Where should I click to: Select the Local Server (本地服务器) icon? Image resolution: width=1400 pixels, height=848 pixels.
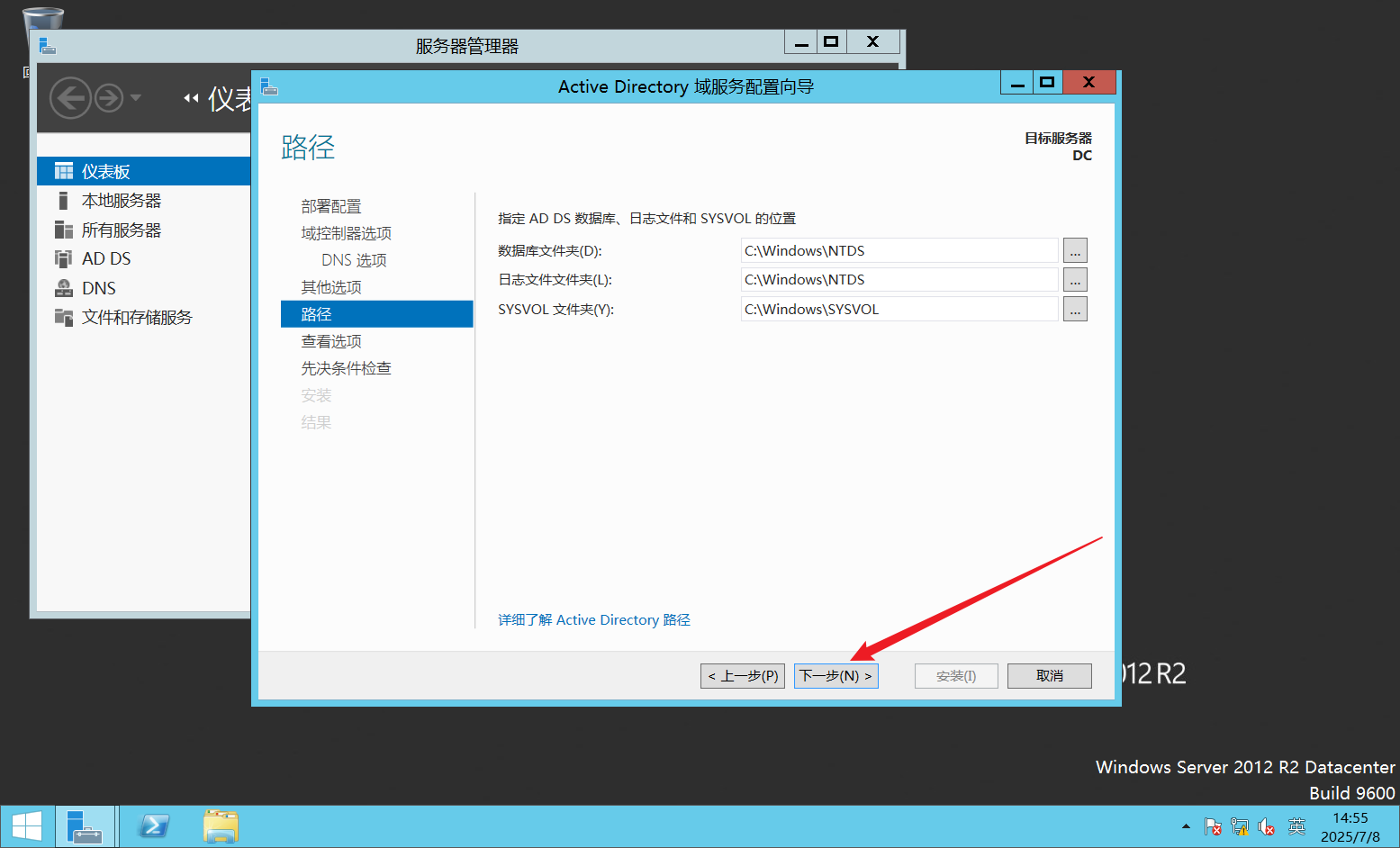(x=63, y=201)
